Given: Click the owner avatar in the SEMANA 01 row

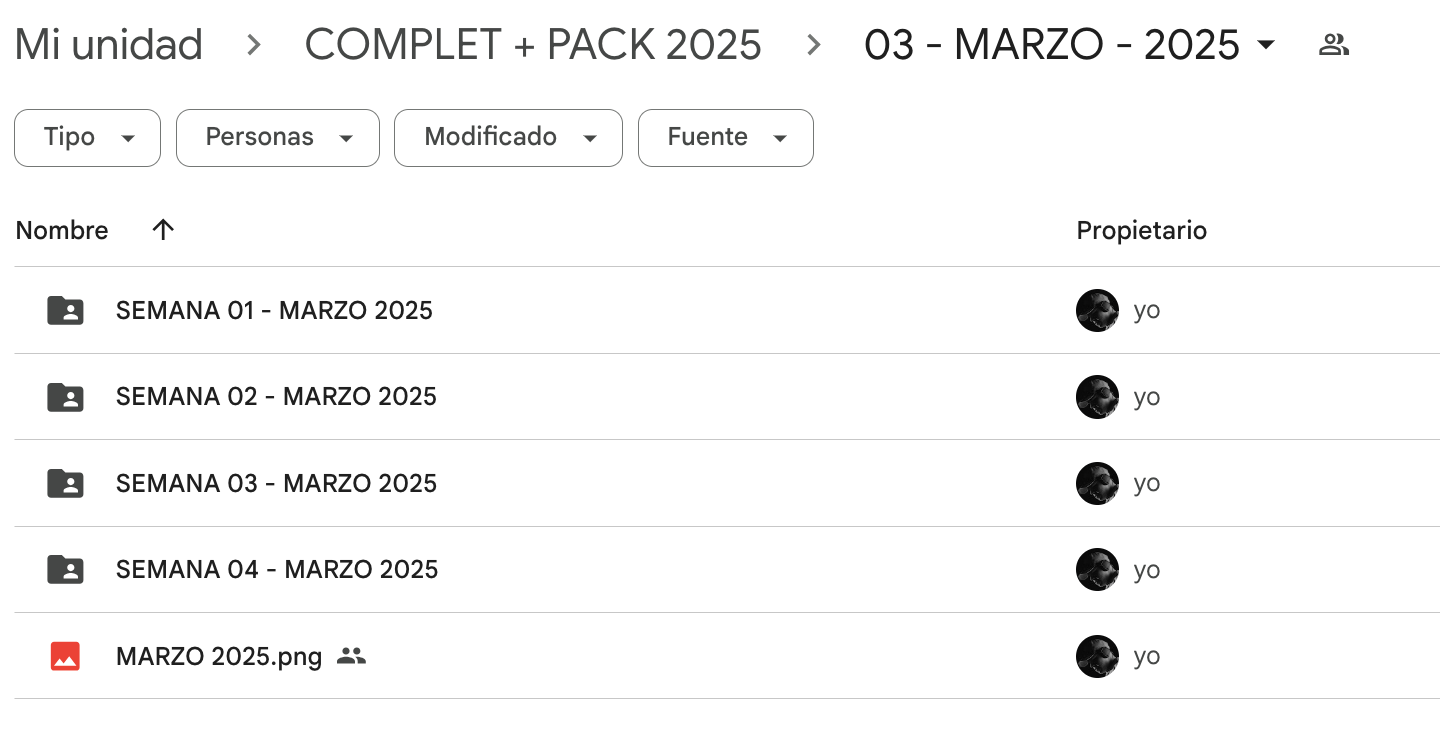Looking at the screenshot, I should pos(1097,310).
